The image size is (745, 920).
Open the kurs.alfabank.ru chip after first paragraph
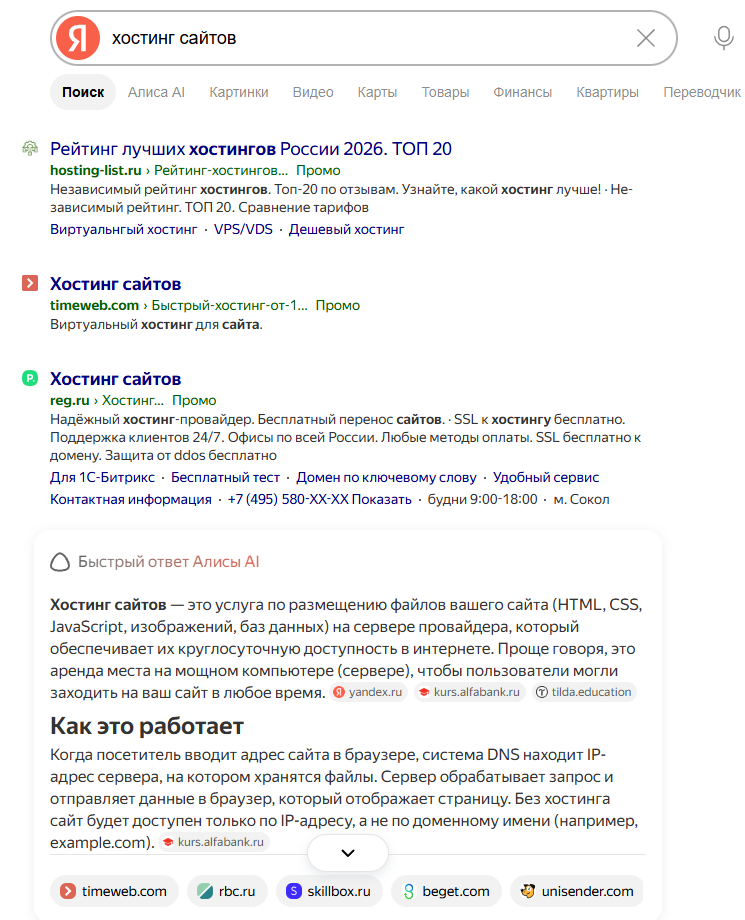coord(470,692)
